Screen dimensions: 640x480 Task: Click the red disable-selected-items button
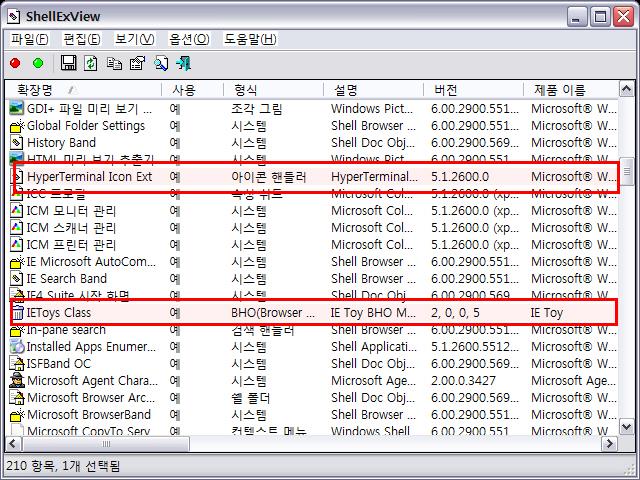[x=16, y=63]
